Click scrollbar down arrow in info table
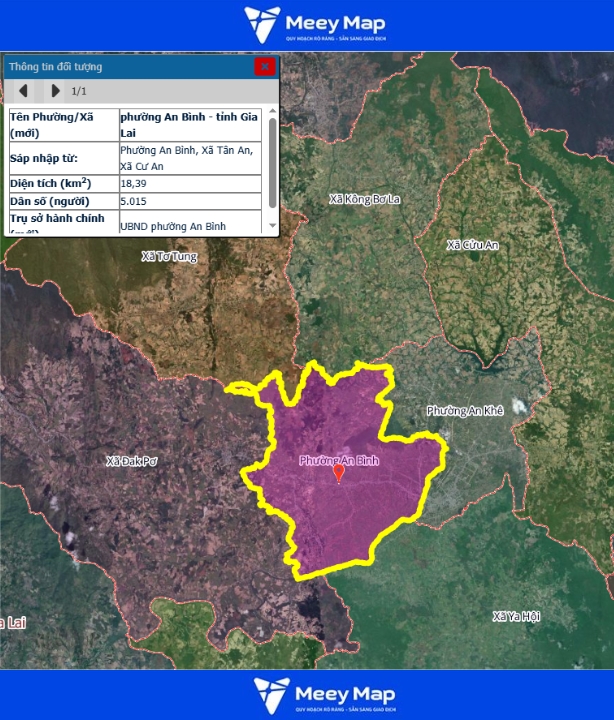The image size is (614, 720). [x=273, y=226]
